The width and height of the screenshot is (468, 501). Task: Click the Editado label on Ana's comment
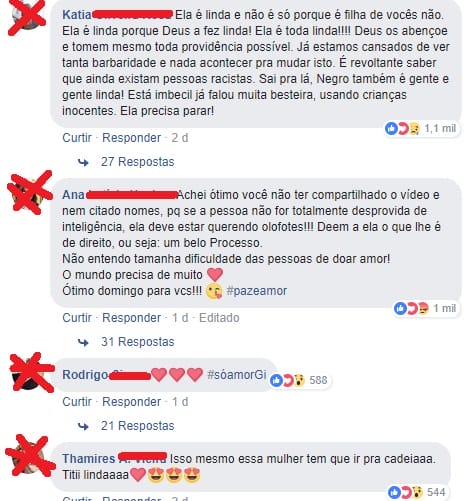[x=219, y=318]
